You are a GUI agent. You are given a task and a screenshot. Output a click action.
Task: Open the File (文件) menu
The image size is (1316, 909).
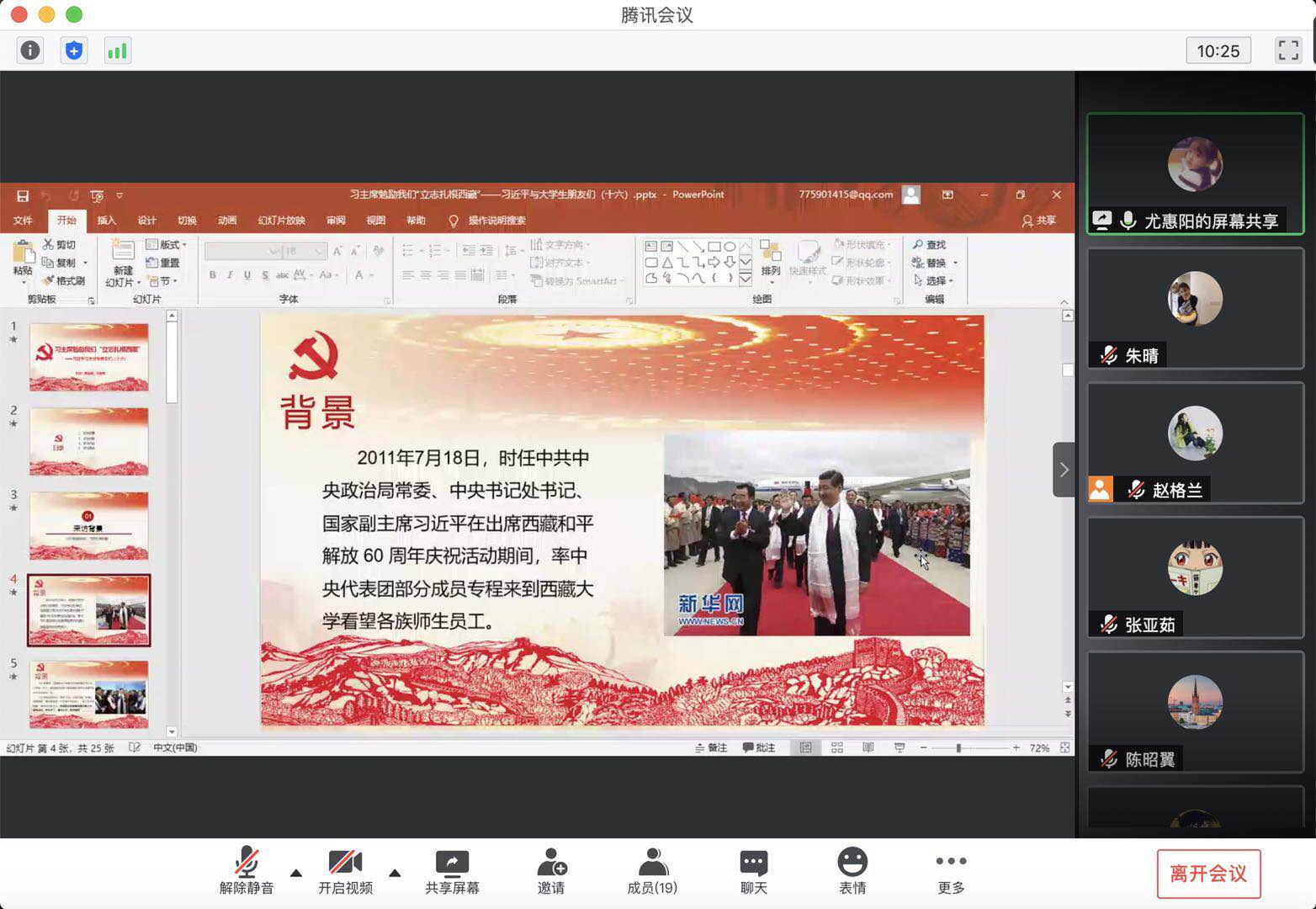[23, 221]
